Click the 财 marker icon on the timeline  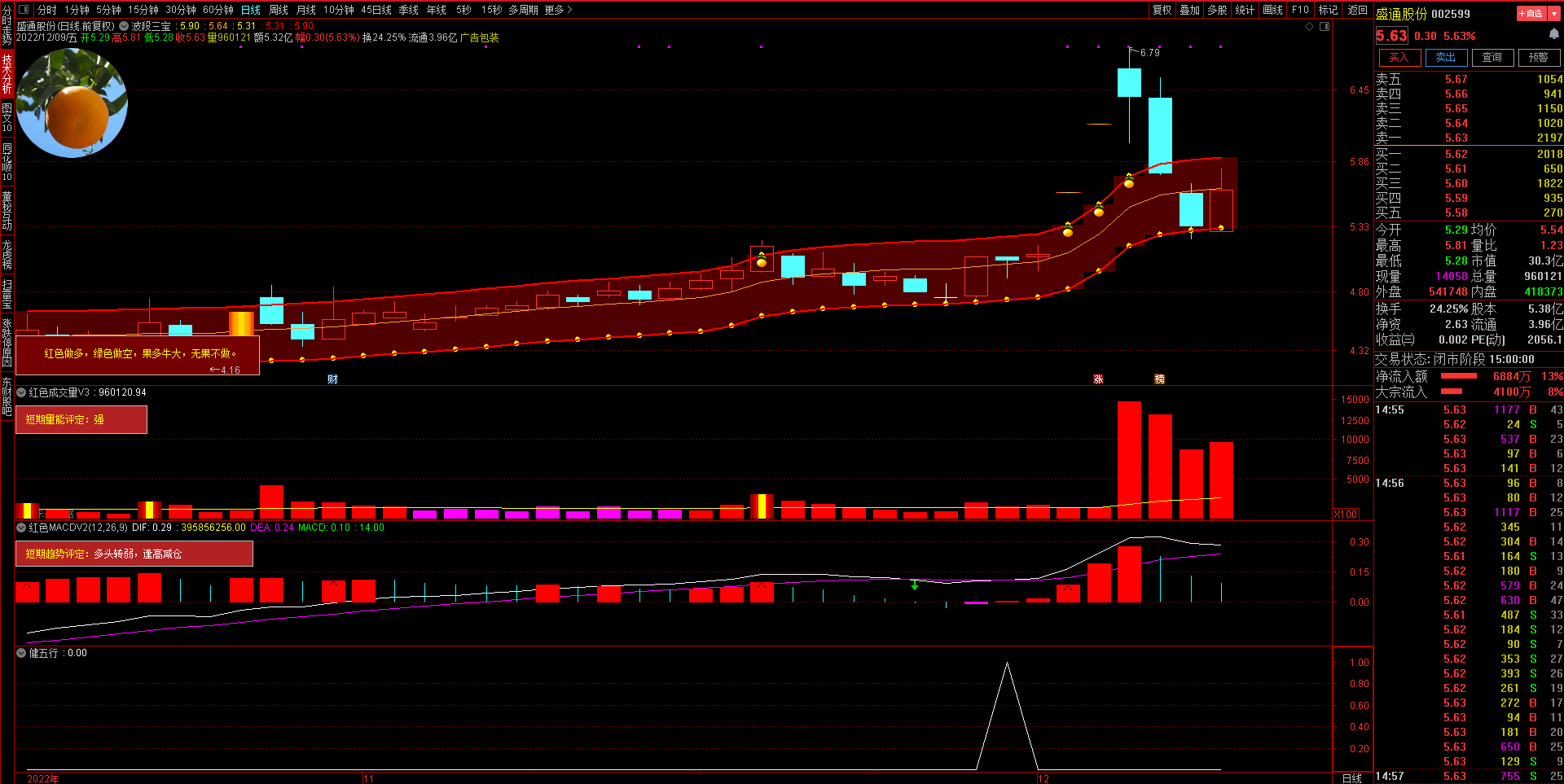(332, 379)
